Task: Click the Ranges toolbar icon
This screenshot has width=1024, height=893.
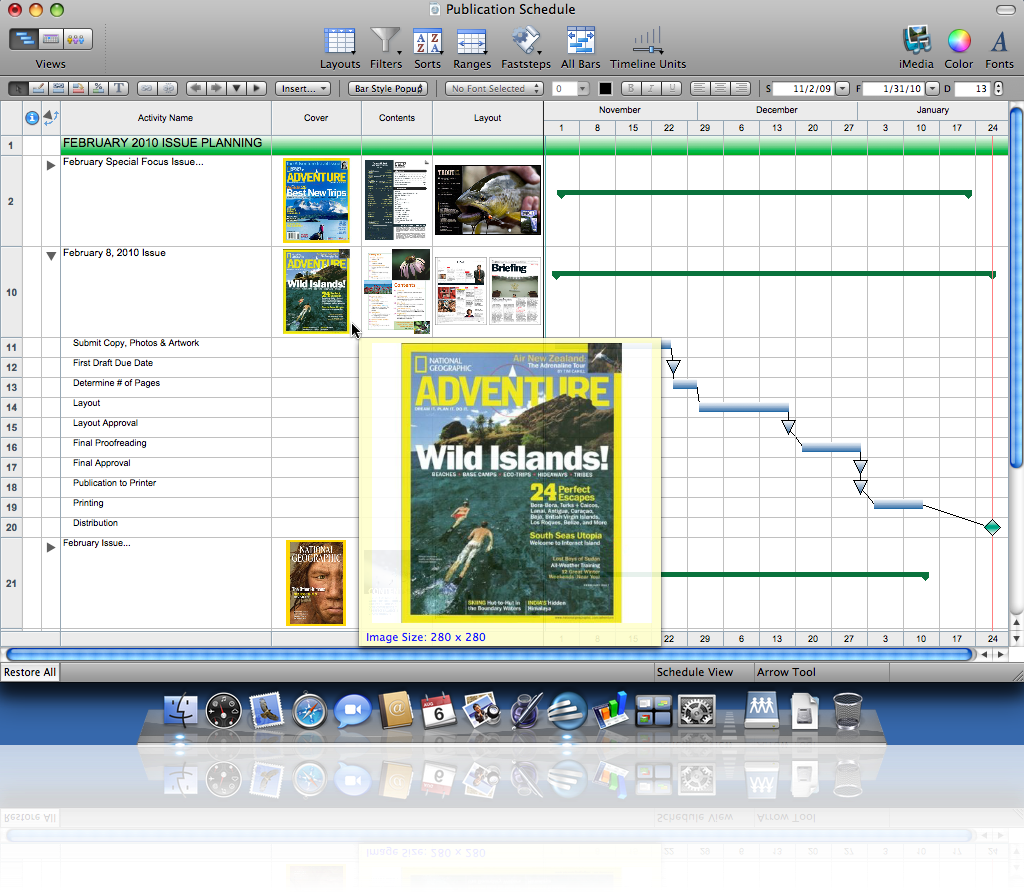Action: 471,43
